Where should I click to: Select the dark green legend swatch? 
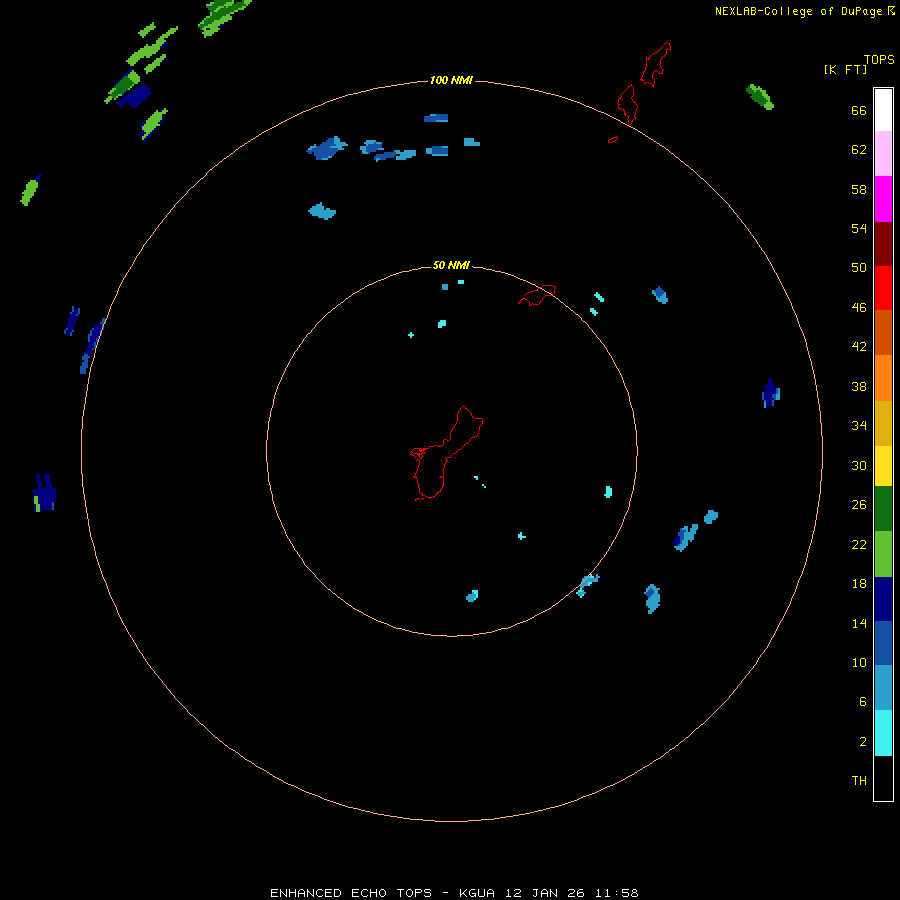coord(883,509)
